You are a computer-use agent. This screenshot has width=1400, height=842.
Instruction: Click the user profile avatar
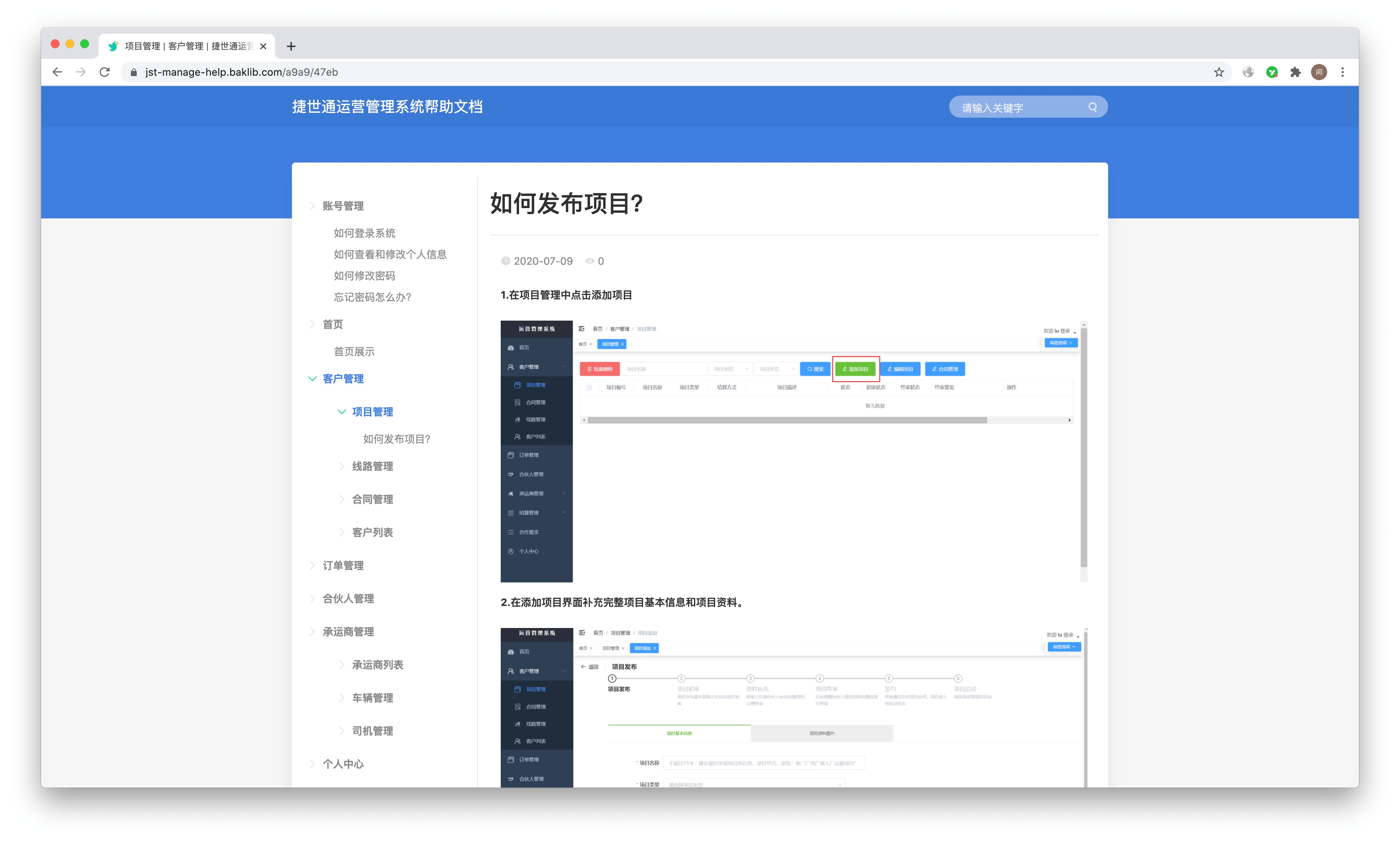point(1319,72)
